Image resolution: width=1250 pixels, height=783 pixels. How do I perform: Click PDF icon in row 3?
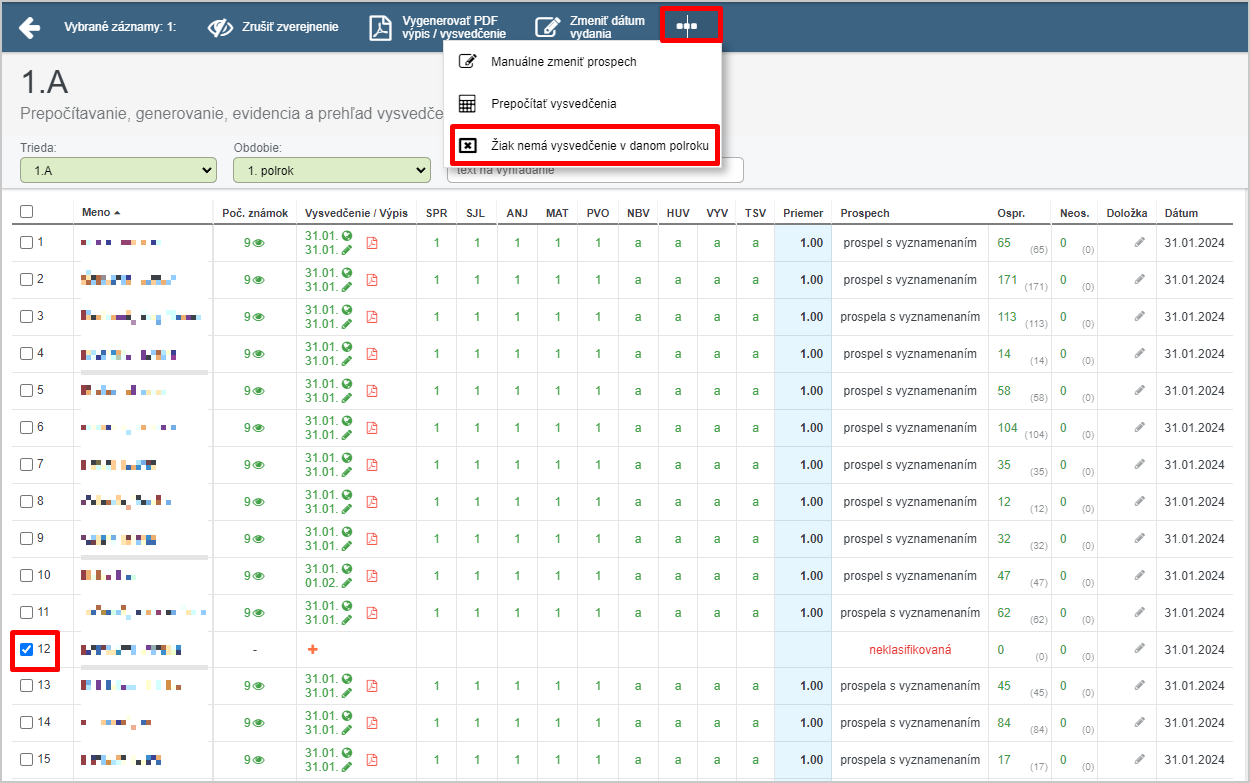(372, 317)
